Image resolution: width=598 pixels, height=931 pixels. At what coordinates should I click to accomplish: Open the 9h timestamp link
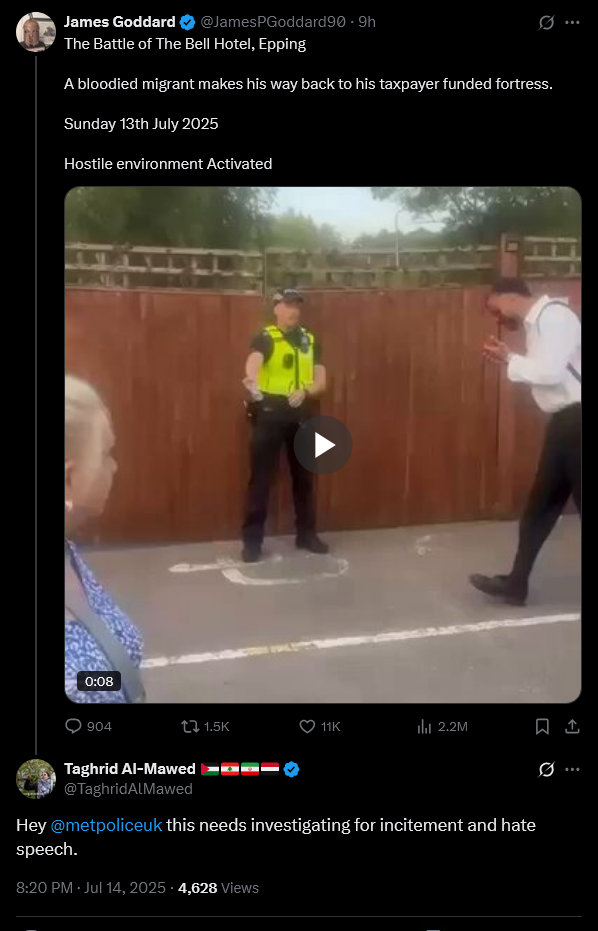pyautogui.click(x=367, y=22)
